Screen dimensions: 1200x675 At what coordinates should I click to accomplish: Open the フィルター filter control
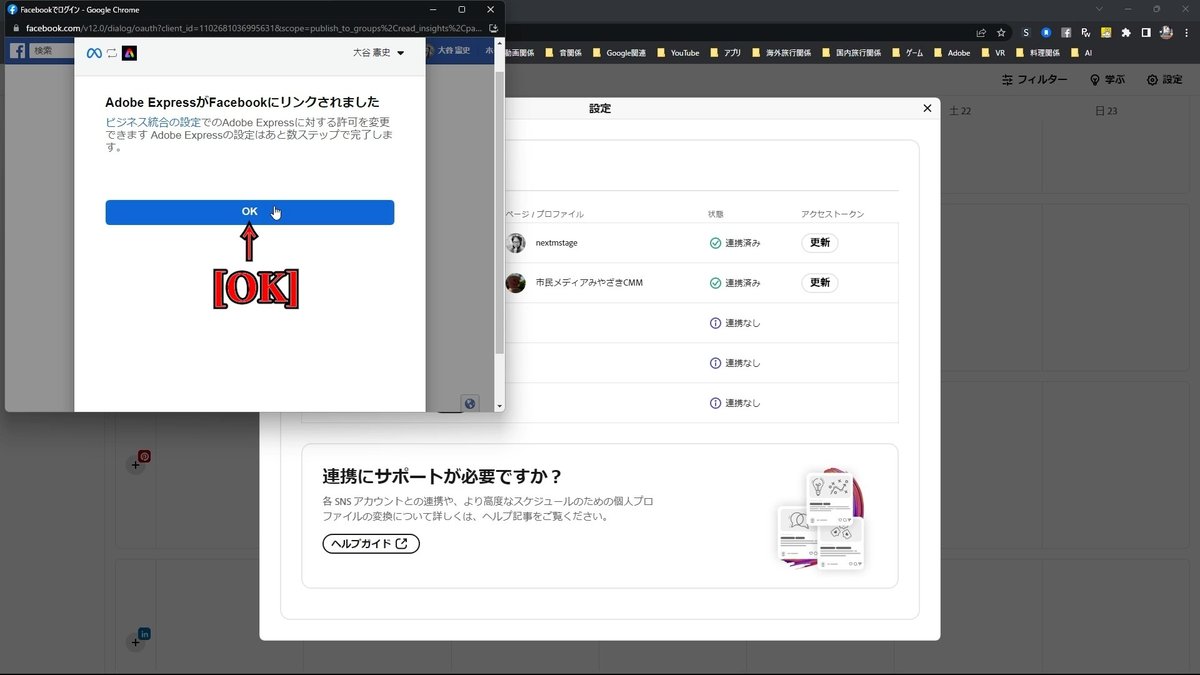coord(1034,80)
